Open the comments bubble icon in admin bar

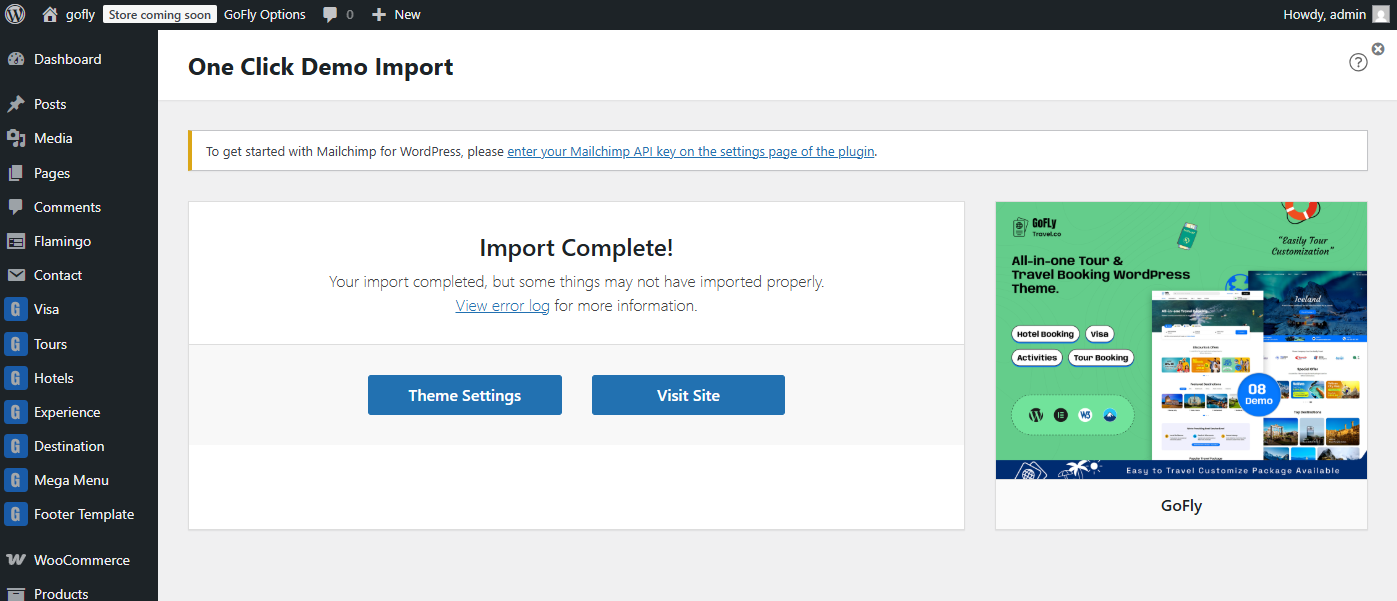pos(330,14)
